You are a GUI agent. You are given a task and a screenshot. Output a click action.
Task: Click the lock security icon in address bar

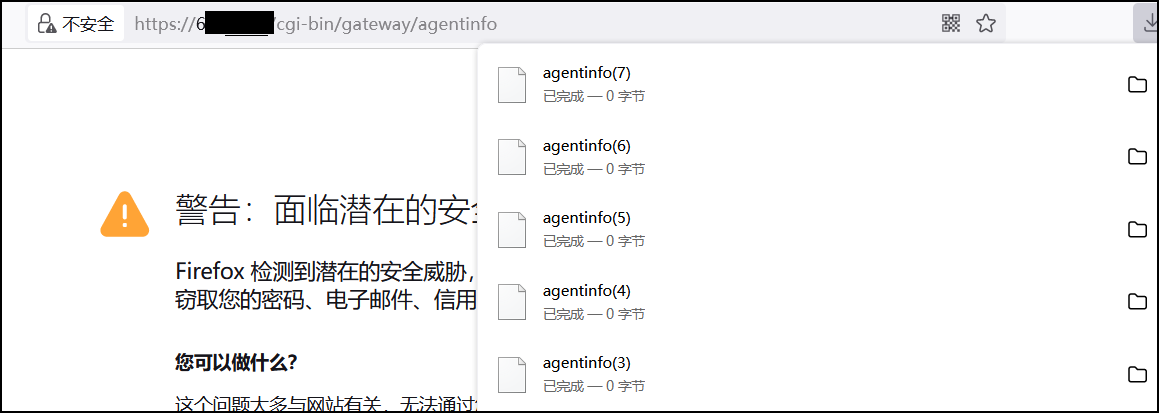47,24
